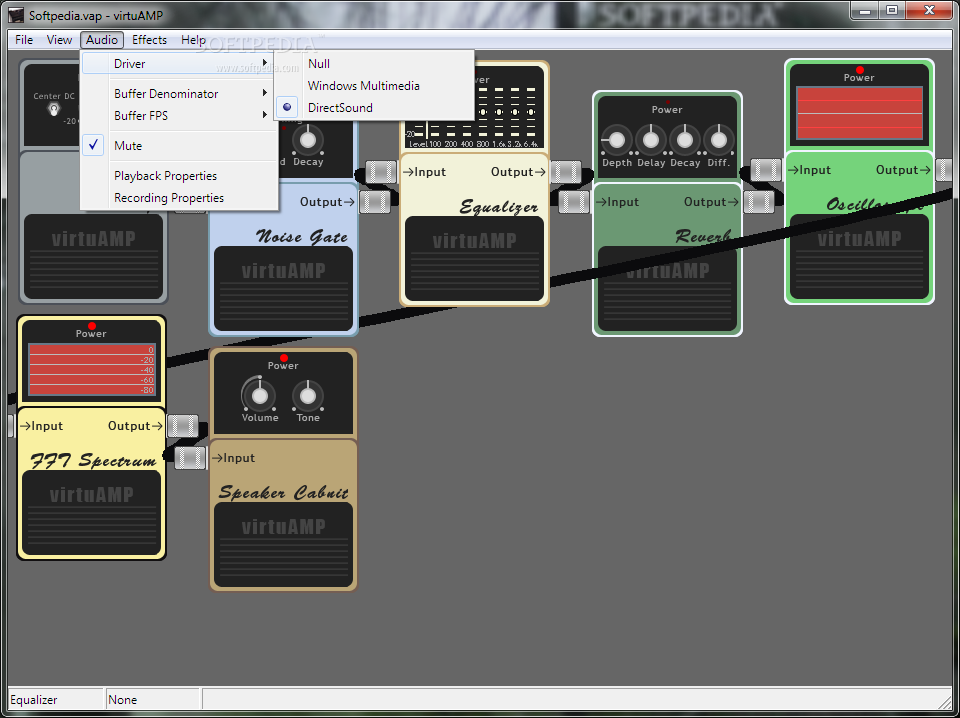
Task: Click the FFT Spectrum input jack plug
Action: [x=9, y=426]
